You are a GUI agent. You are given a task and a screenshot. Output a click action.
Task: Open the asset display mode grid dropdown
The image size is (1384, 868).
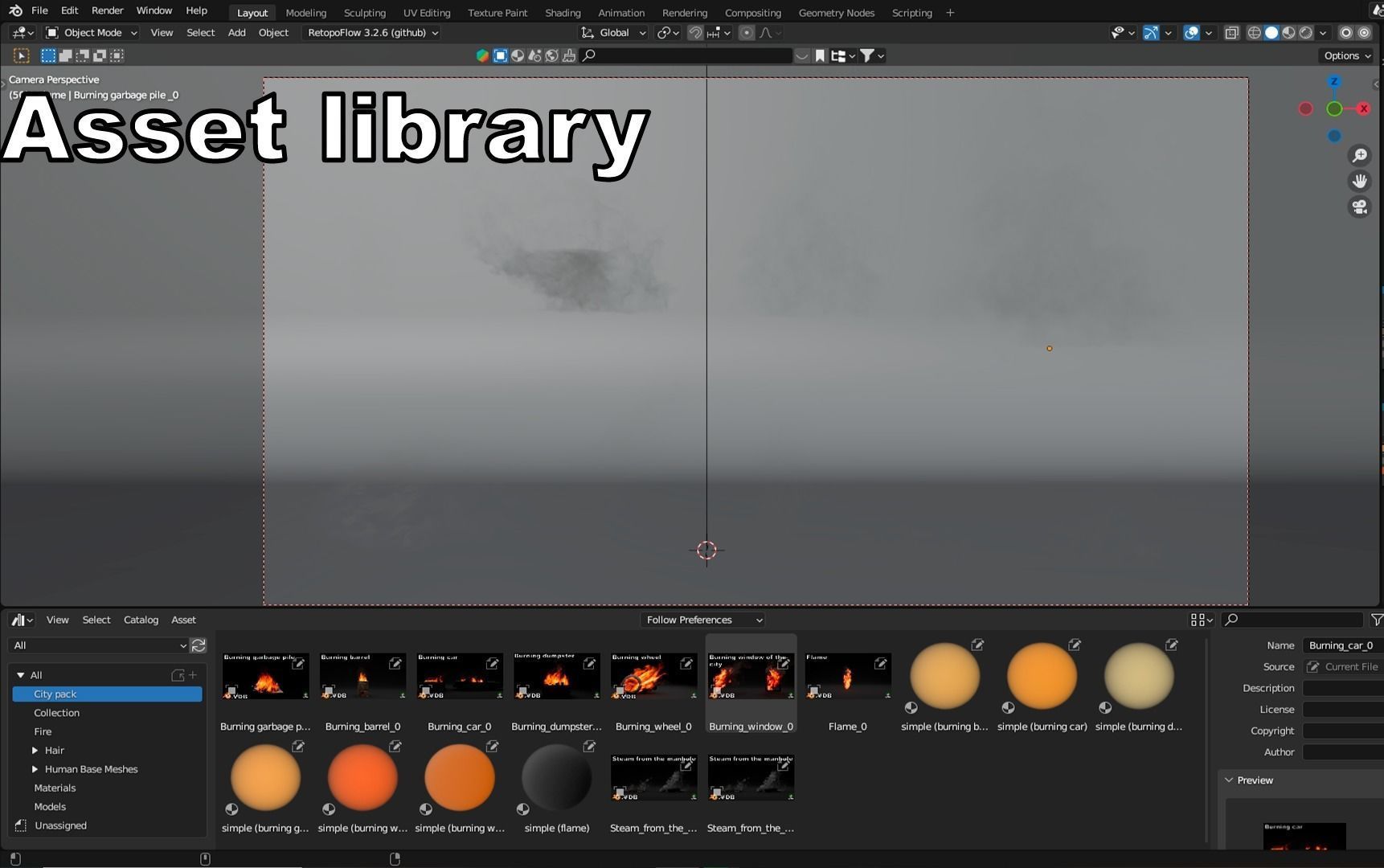click(x=1202, y=620)
